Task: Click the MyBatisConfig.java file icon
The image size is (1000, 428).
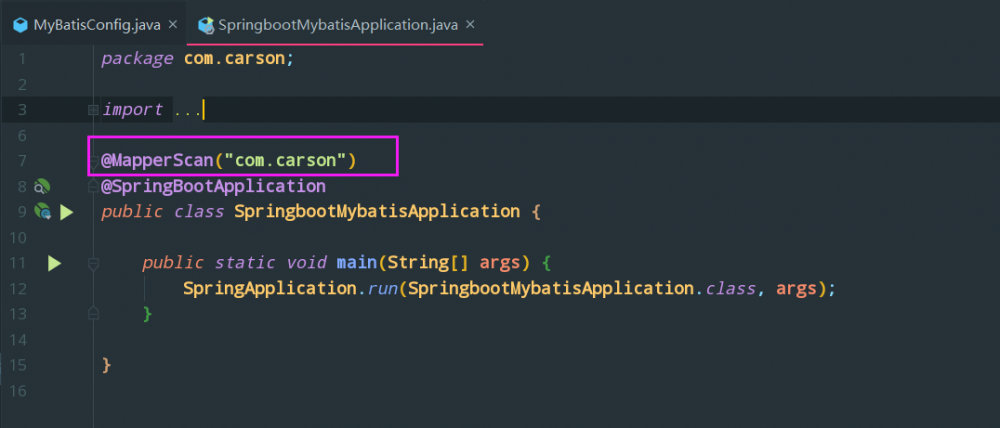Action: coord(21,26)
